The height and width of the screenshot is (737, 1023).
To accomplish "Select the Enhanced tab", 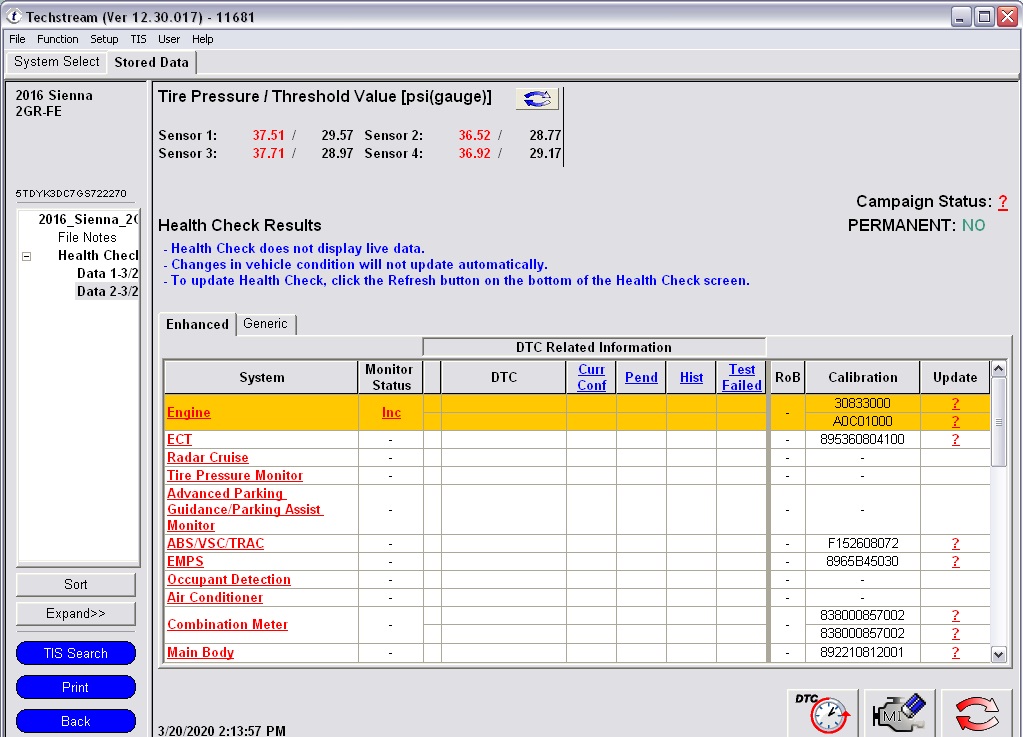I will (197, 324).
